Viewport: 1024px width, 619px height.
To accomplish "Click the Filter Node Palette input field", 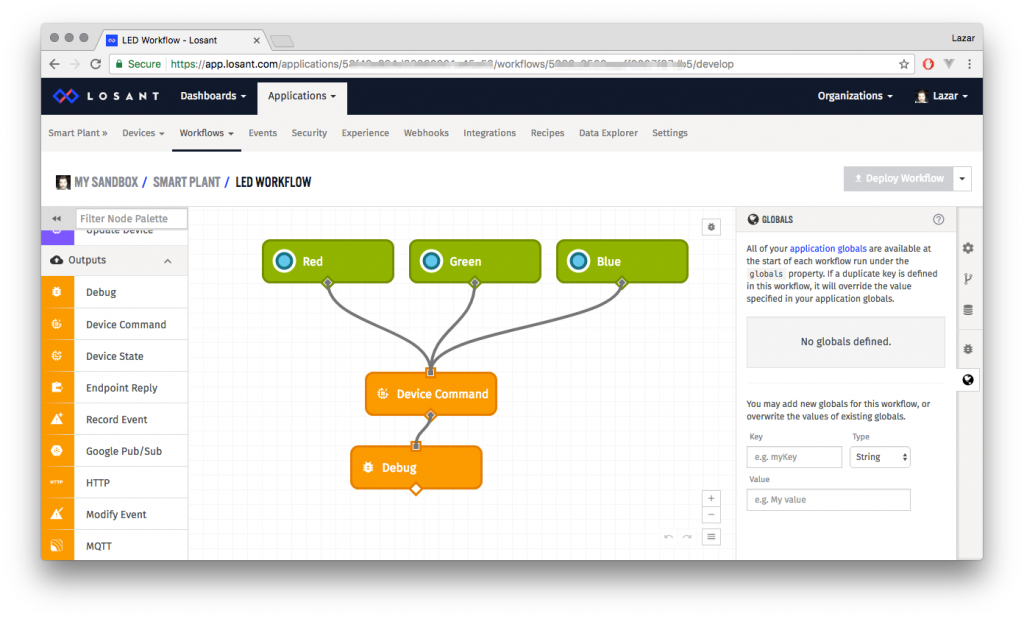I will [131, 218].
